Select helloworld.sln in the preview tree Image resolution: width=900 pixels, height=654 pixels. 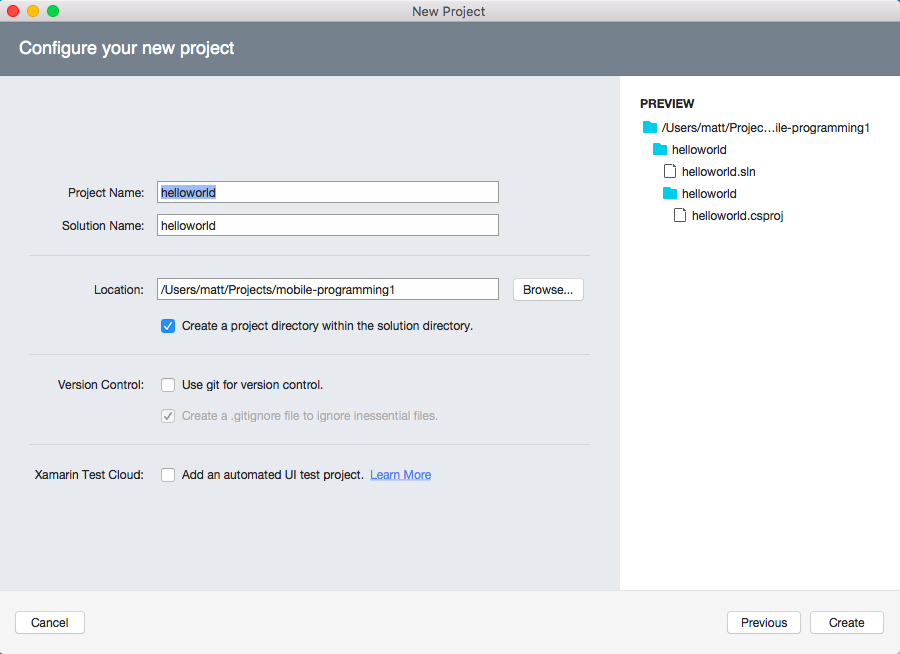718,172
